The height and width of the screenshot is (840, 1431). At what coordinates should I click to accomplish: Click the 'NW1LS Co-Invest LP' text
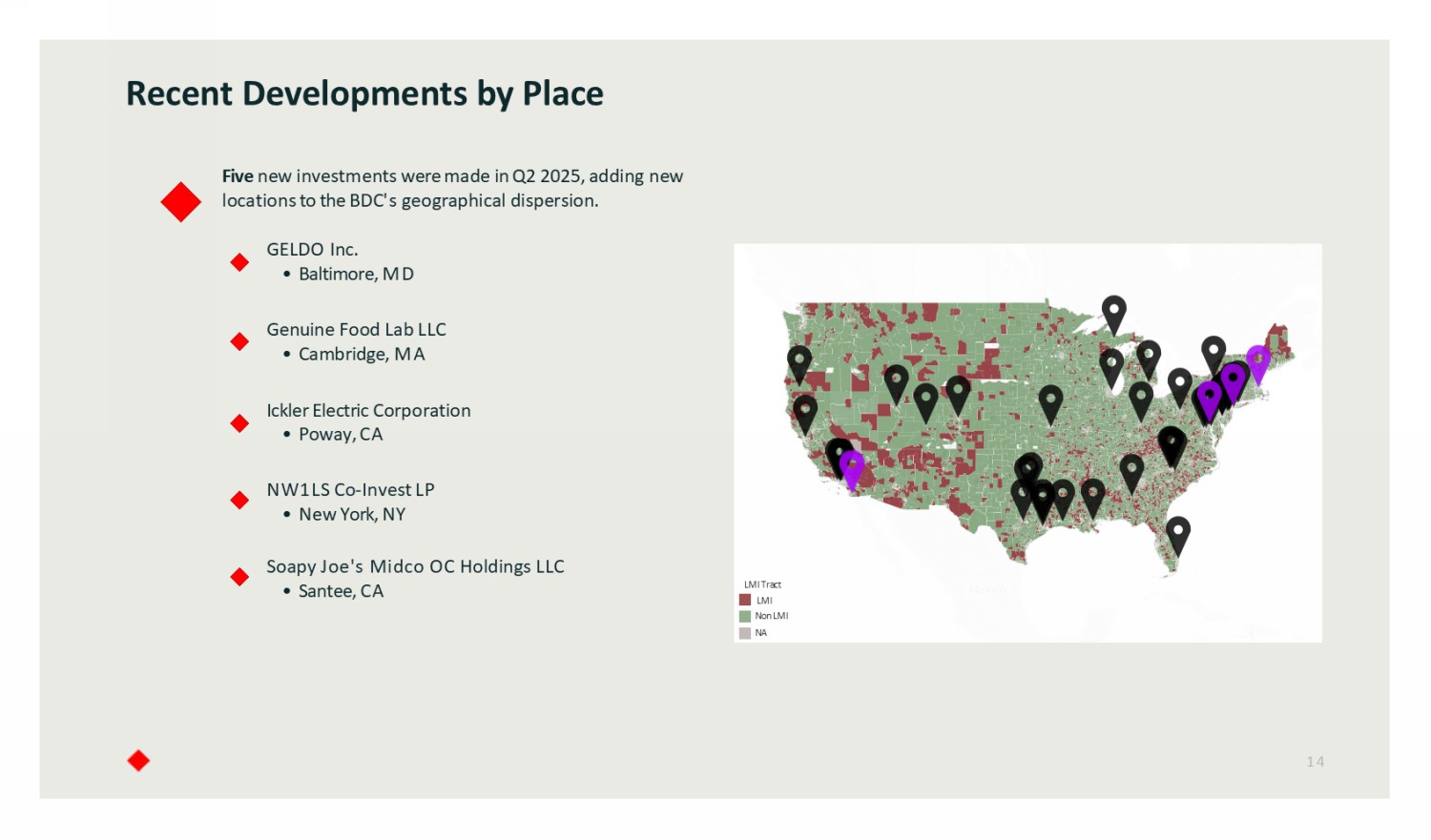click(350, 489)
